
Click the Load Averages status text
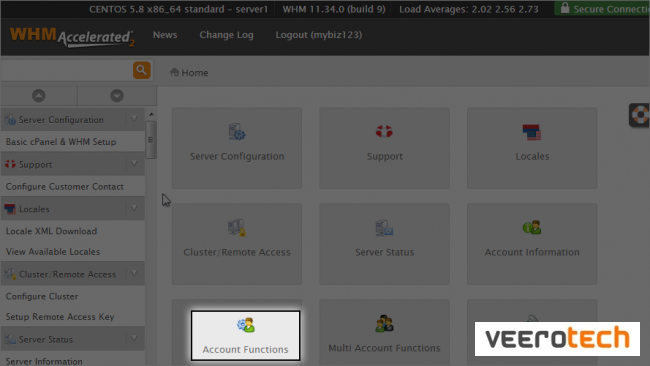click(468, 9)
